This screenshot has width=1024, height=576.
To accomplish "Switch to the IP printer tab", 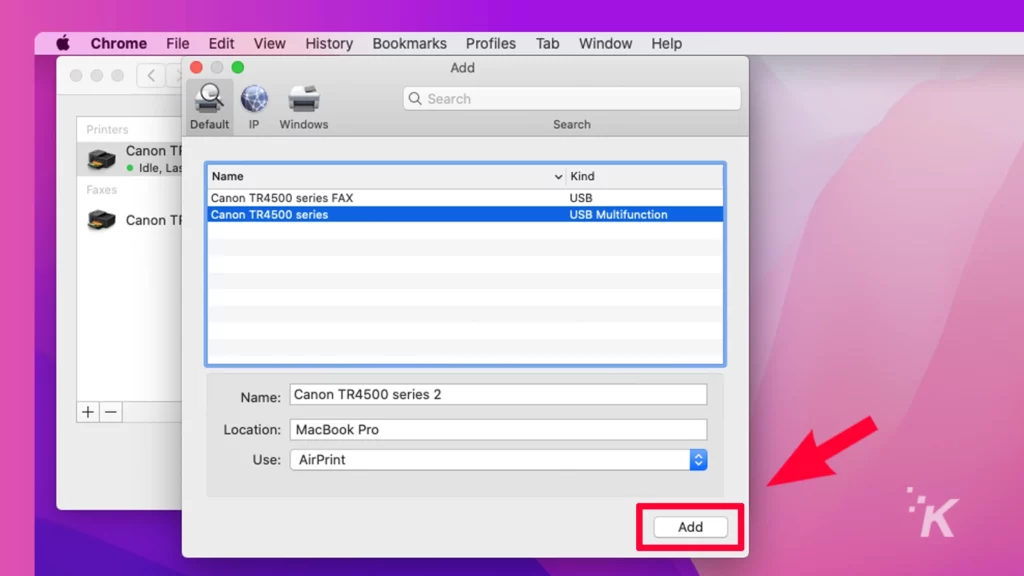I will pos(254,106).
